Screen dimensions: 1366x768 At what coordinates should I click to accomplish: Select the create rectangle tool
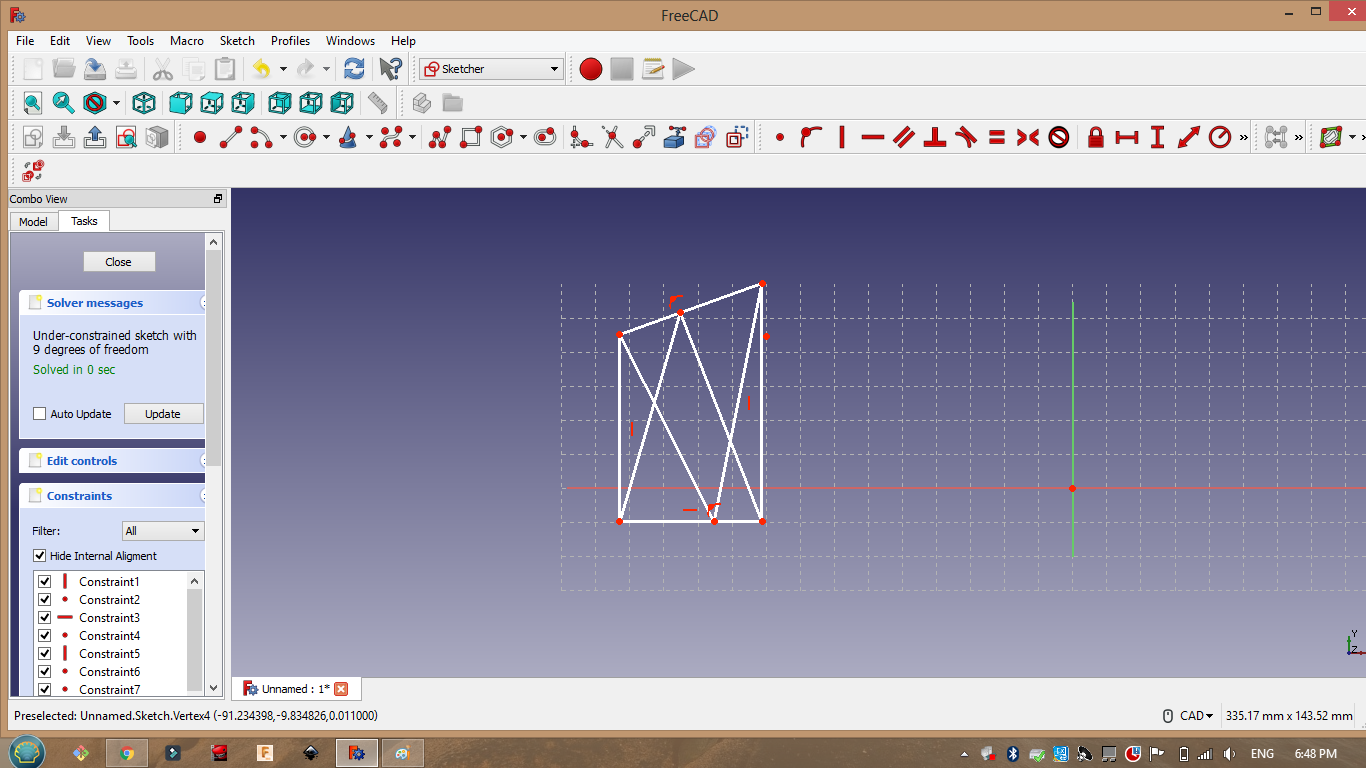471,137
